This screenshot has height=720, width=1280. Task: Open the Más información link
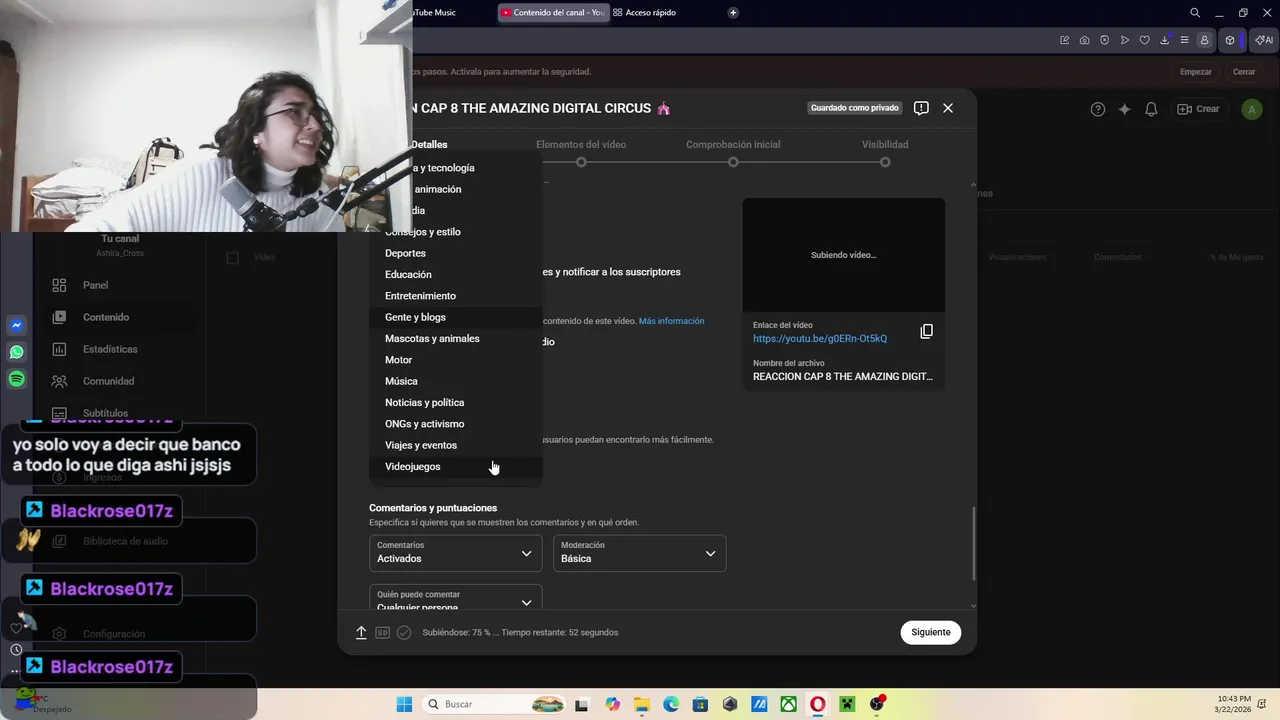point(671,321)
